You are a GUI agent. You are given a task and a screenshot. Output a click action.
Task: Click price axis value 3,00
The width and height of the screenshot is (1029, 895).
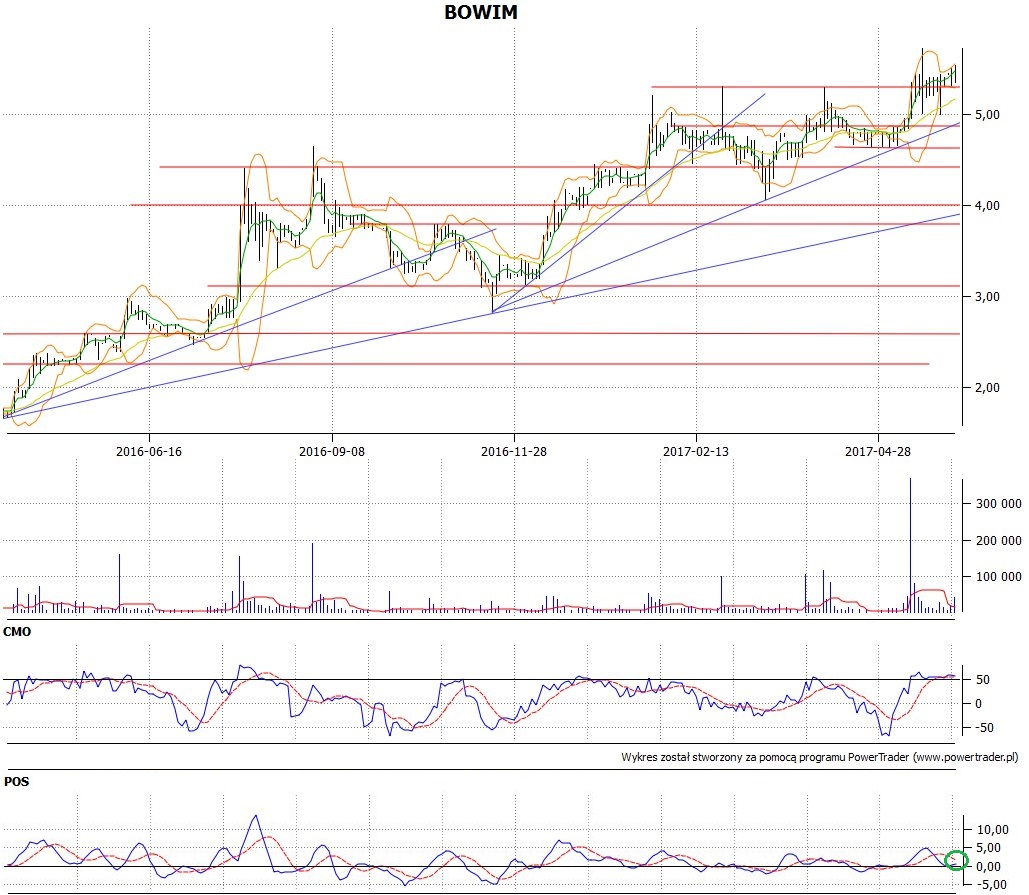tap(987, 297)
